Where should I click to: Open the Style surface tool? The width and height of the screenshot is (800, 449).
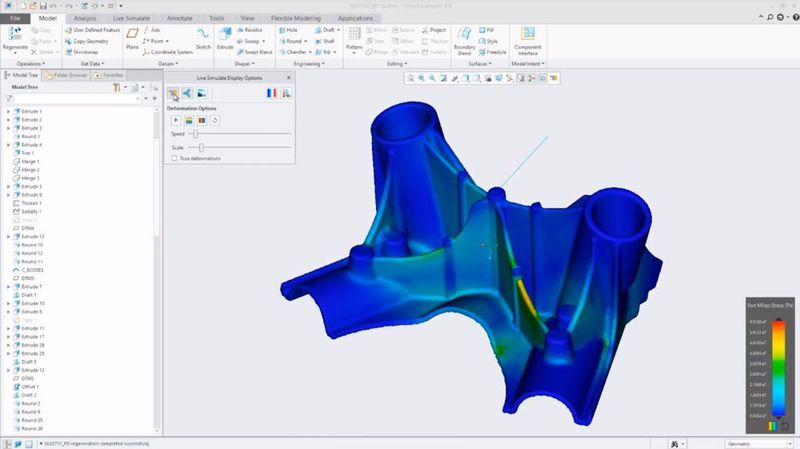pyautogui.click(x=488, y=41)
